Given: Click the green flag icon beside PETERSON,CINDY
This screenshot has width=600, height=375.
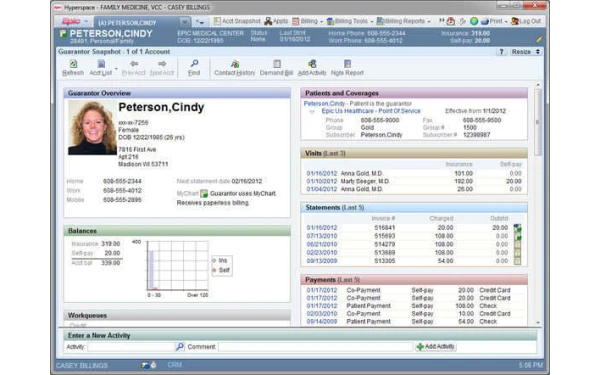Looking at the screenshot, I should point(64,34).
